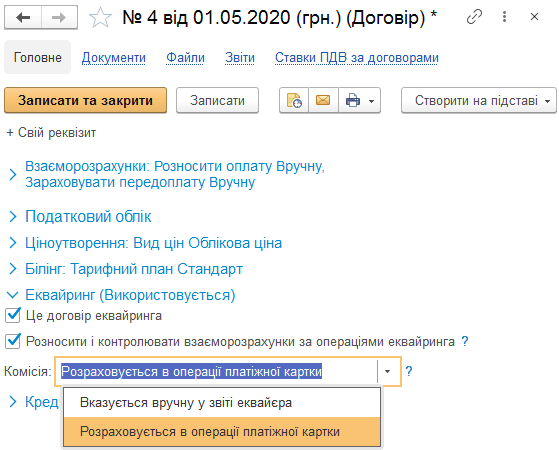Expand the Взаєморозрахунки section chevron
Viewport: 559px width, 450px height.
13,174
